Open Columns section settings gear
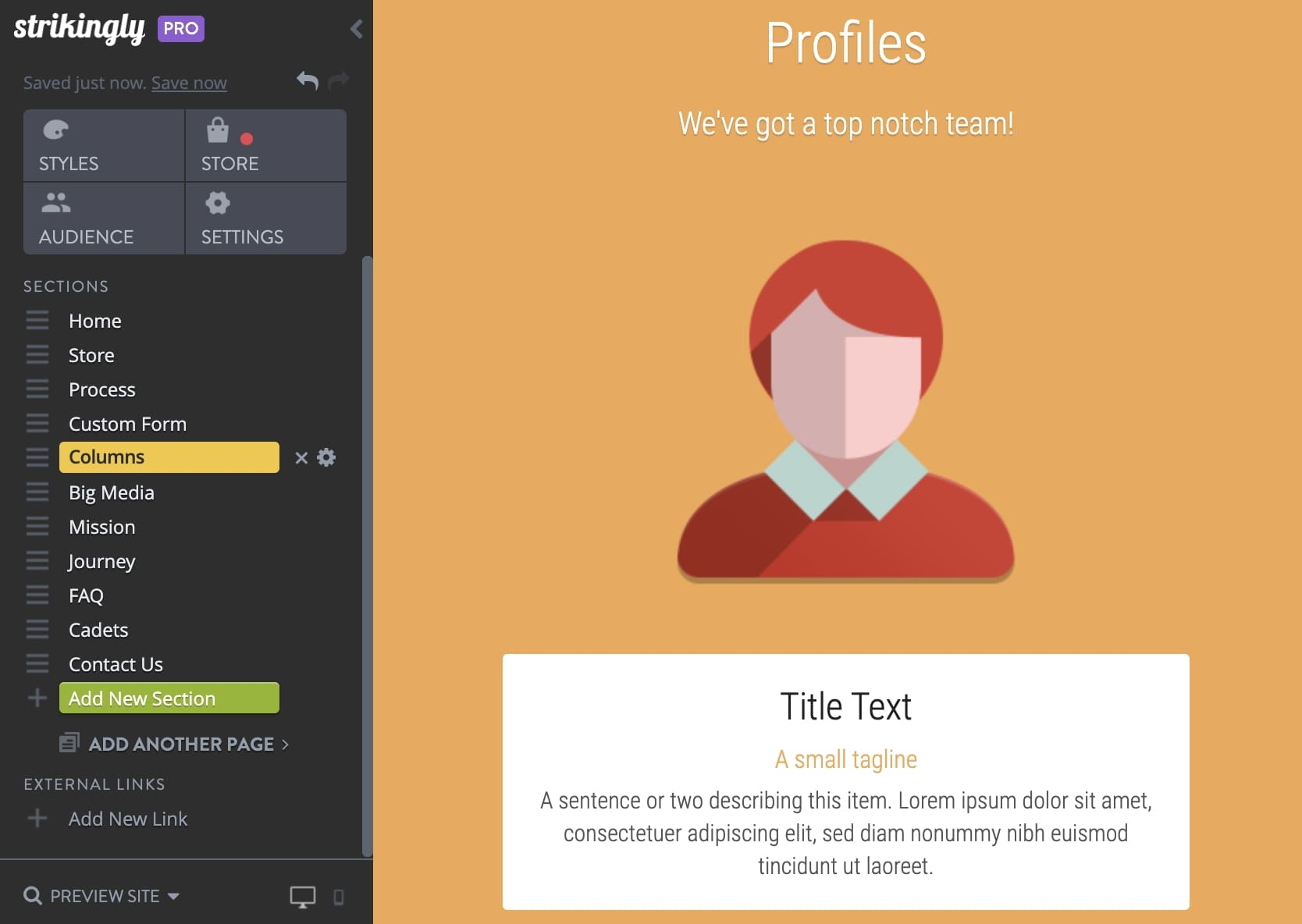 pos(326,458)
